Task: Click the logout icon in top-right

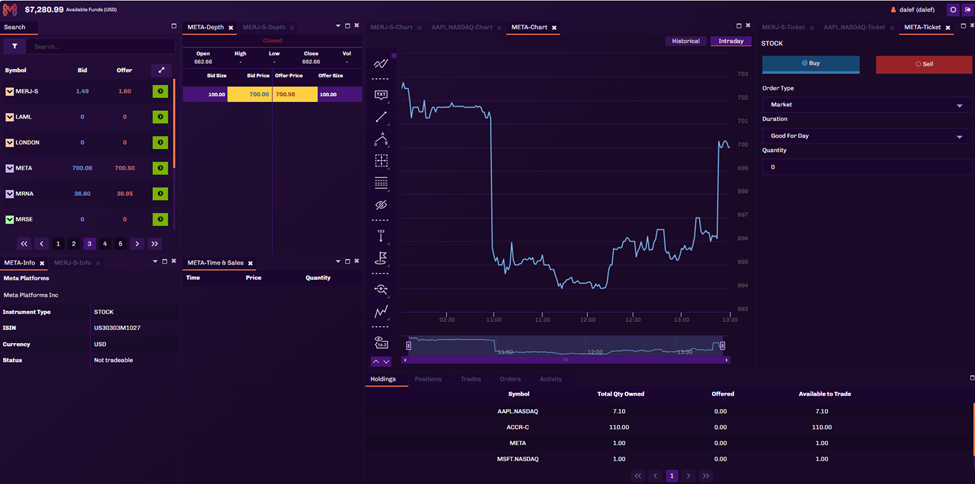Action: click(x=952, y=9)
